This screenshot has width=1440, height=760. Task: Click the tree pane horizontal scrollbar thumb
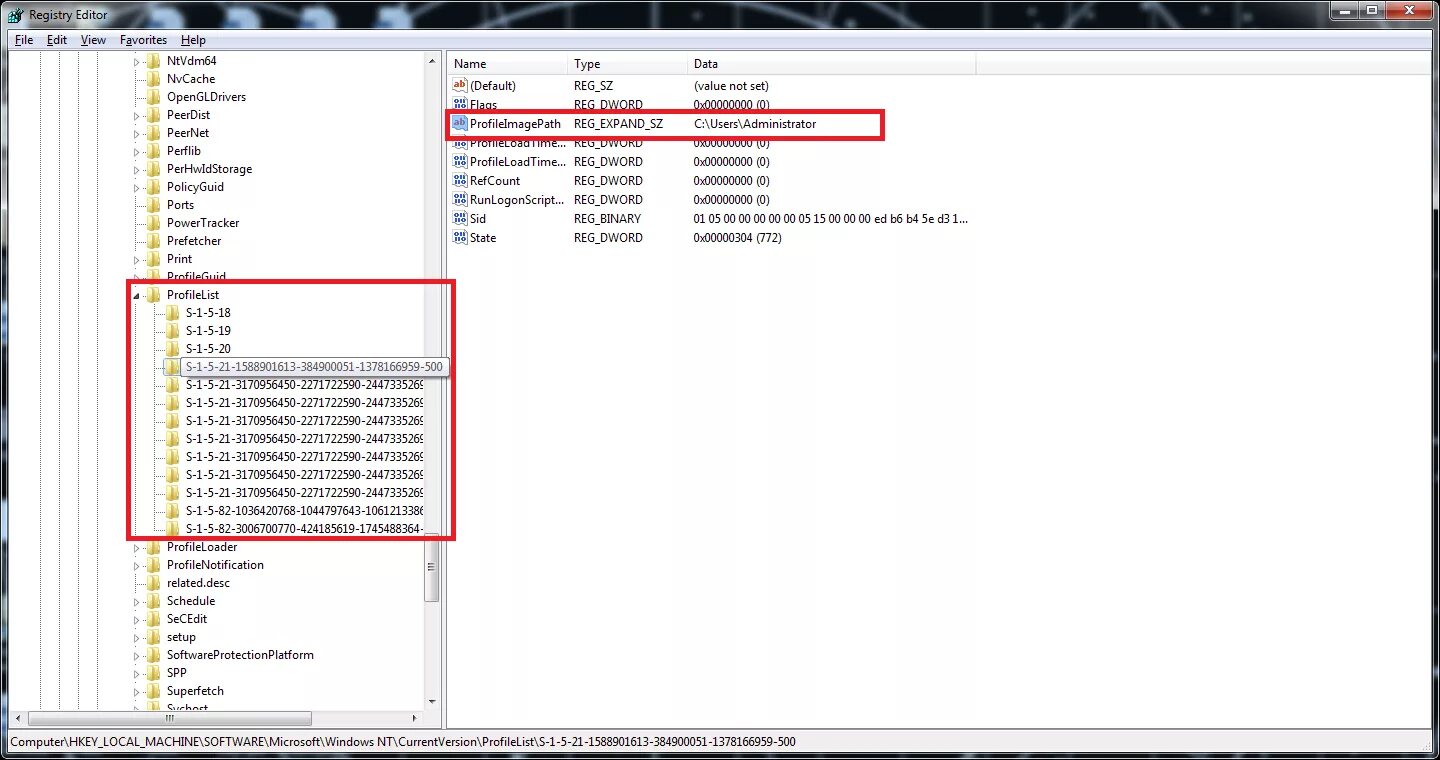point(169,718)
